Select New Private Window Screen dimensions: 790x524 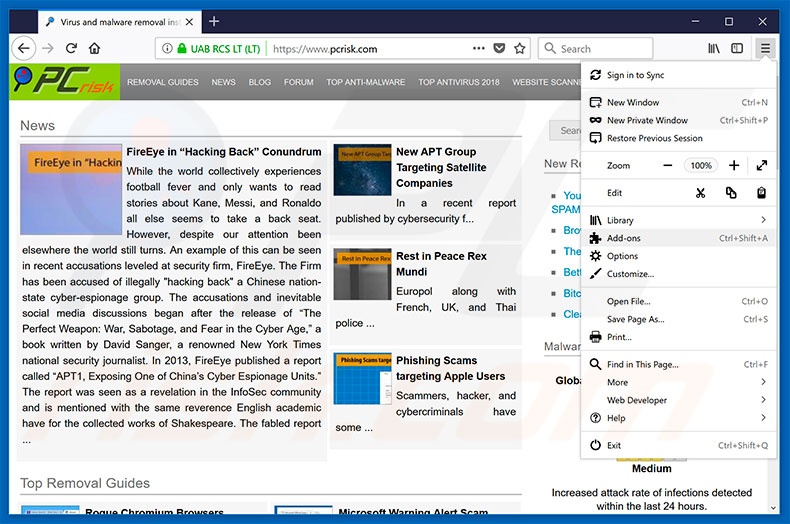[647, 120]
